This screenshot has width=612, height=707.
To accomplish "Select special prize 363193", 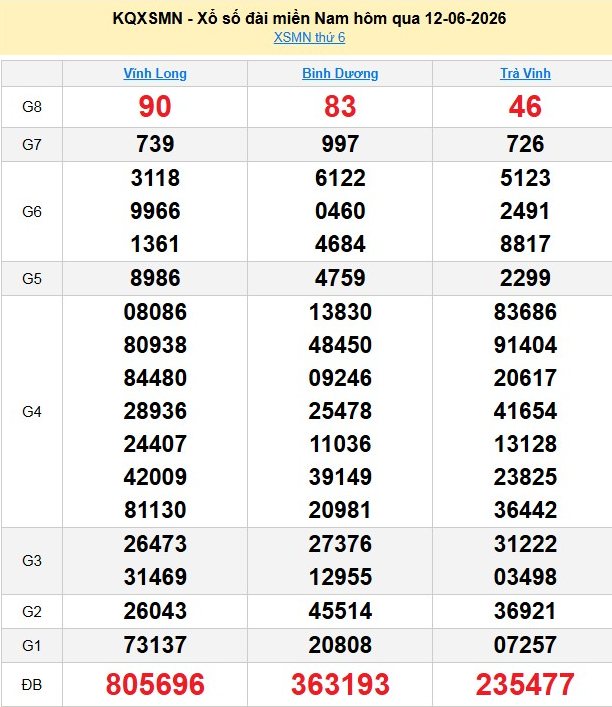I will click(x=340, y=684).
